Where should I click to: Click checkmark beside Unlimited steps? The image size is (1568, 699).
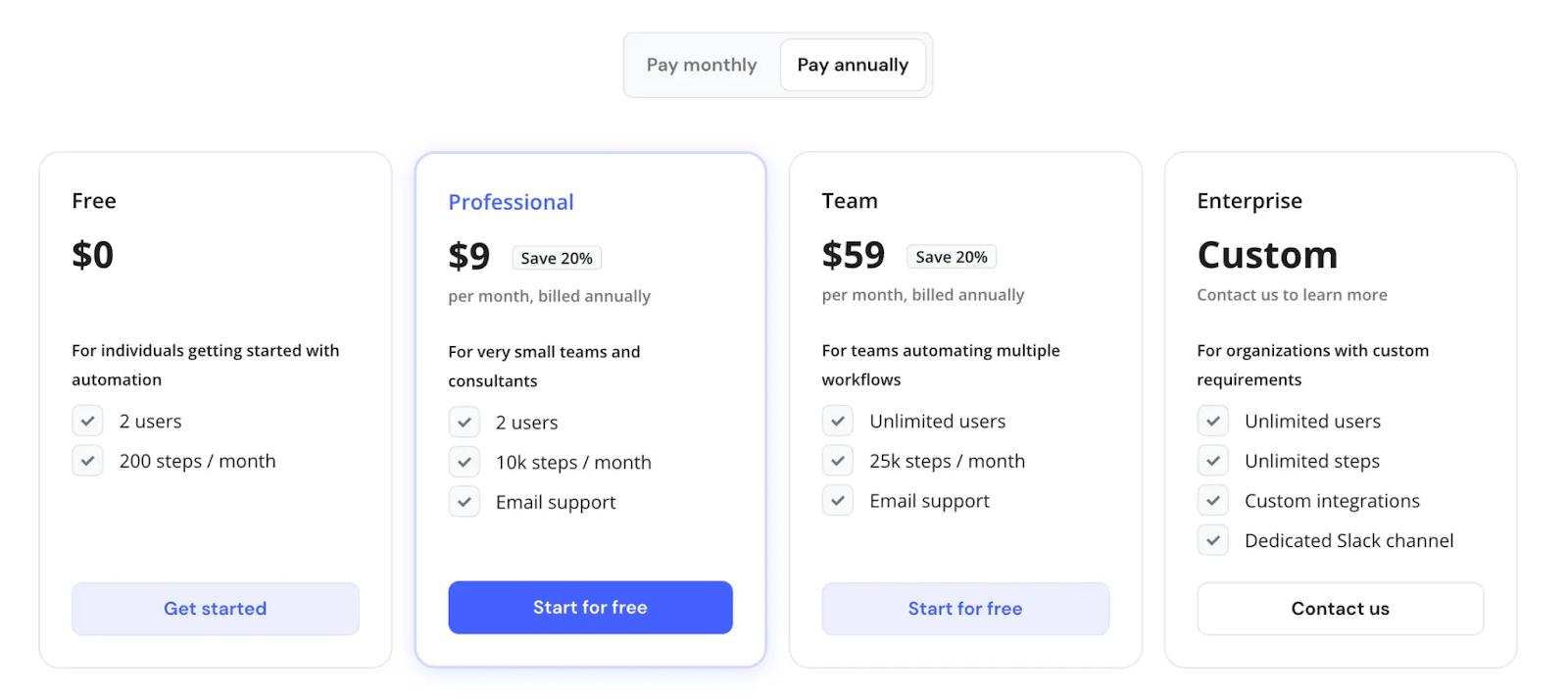pyautogui.click(x=1213, y=461)
